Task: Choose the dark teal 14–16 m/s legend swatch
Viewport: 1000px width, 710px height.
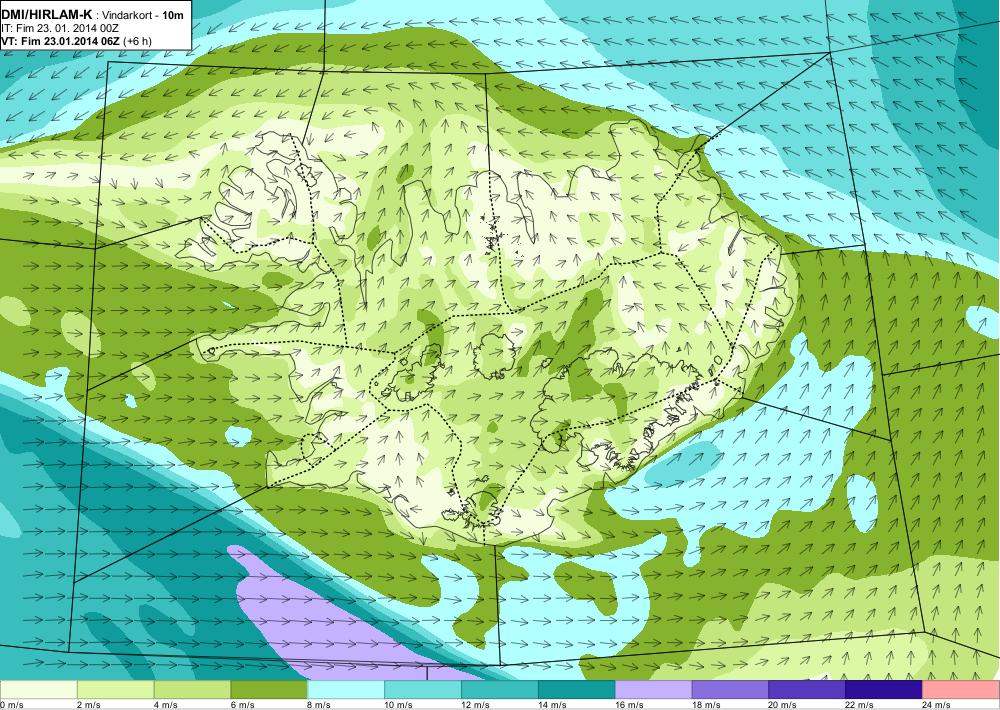Action: tap(577, 690)
